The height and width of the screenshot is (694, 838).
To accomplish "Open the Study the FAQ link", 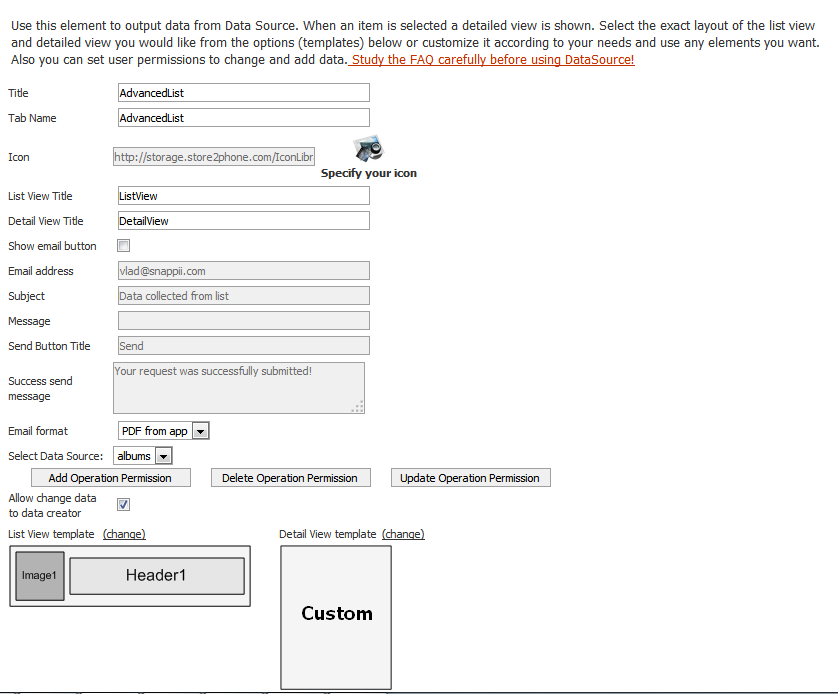I will coord(492,60).
